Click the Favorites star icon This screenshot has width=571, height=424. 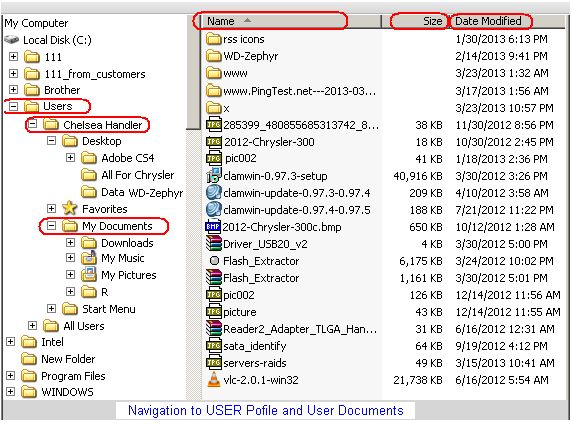click(70, 208)
